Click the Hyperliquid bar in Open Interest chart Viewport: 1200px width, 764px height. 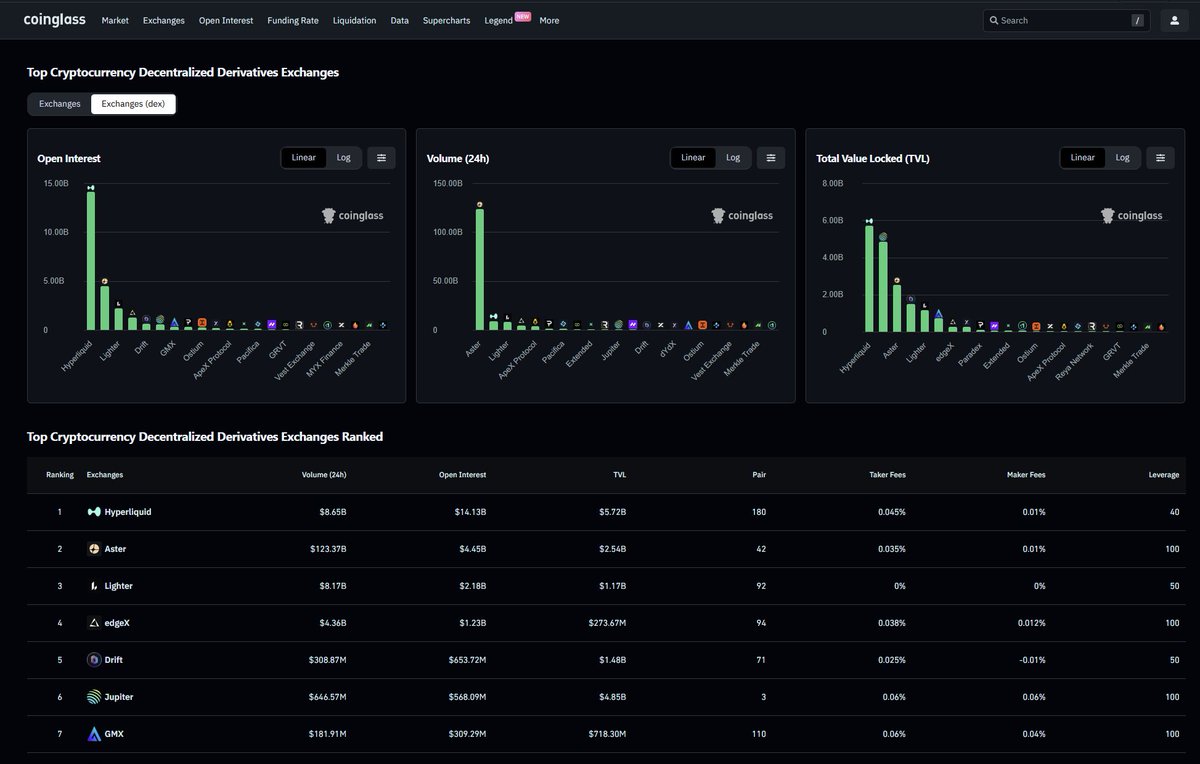(x=91, y=261)
